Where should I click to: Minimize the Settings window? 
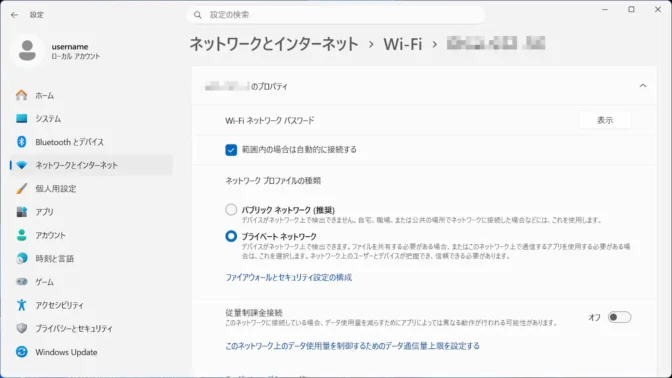point(605,9)
